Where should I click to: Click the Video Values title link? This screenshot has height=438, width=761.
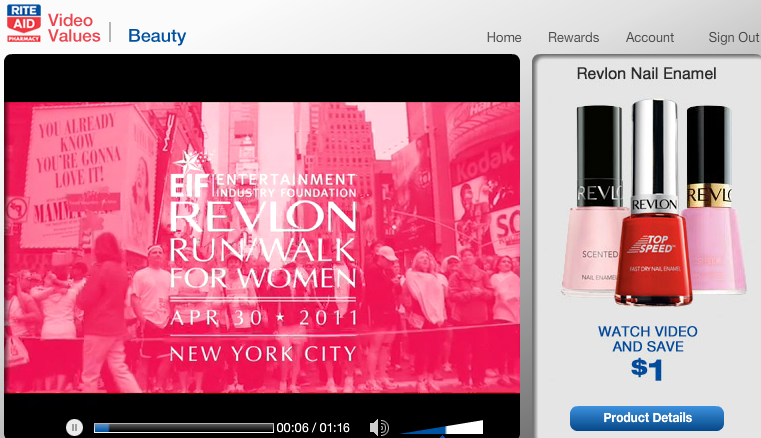[74, 28]
